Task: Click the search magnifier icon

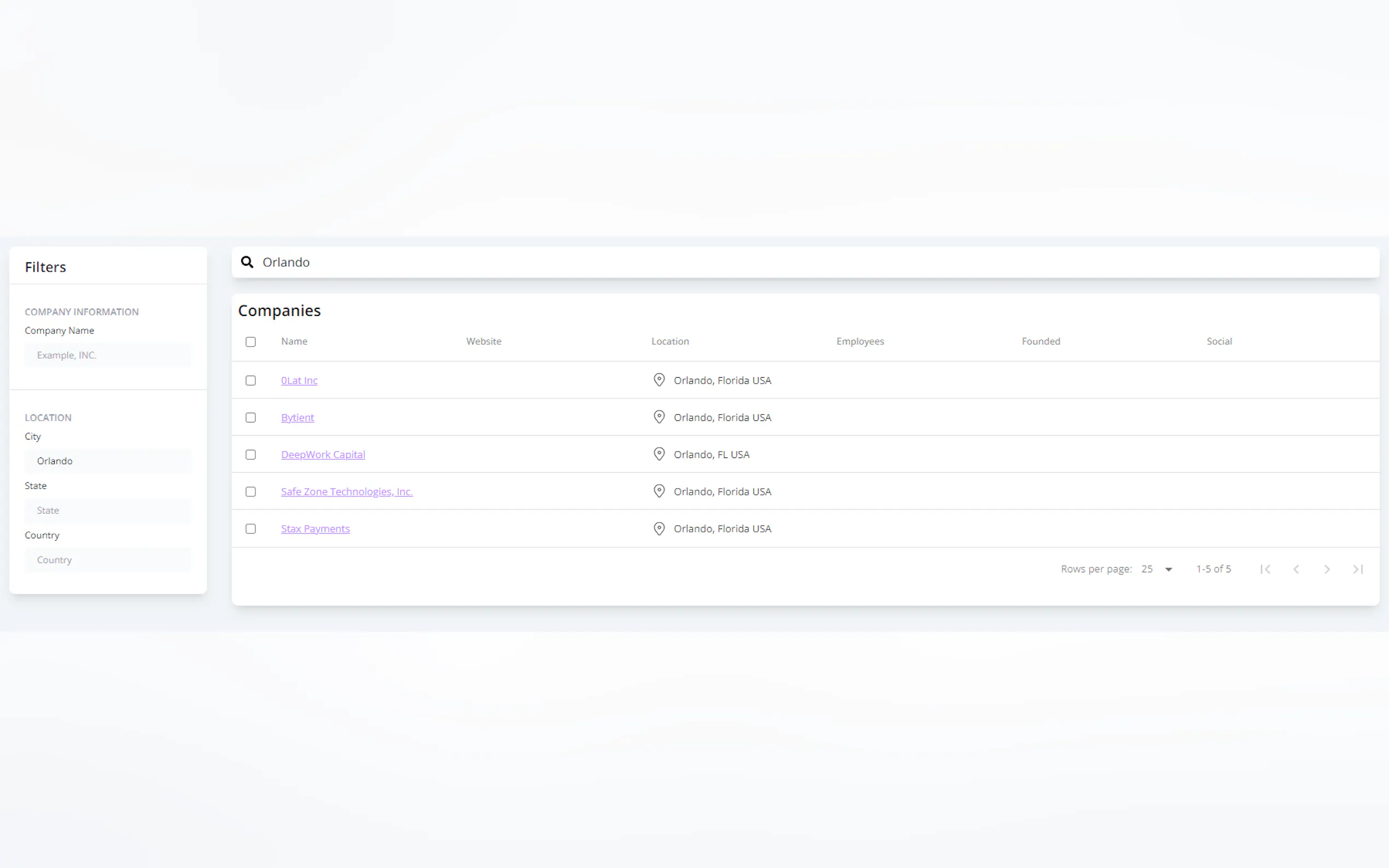Action: [247, 262]
